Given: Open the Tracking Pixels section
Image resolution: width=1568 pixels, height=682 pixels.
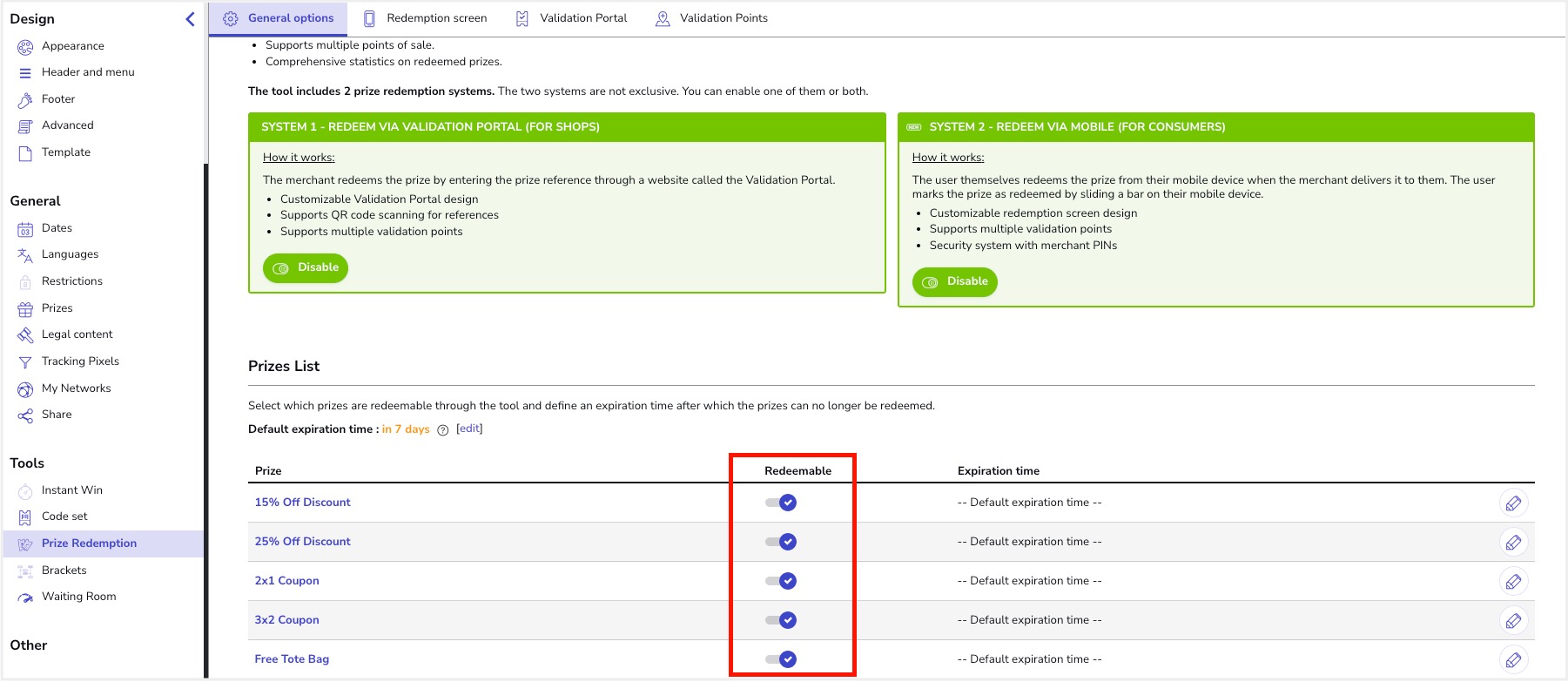Looking at the screenshot, I should point(80,361).
